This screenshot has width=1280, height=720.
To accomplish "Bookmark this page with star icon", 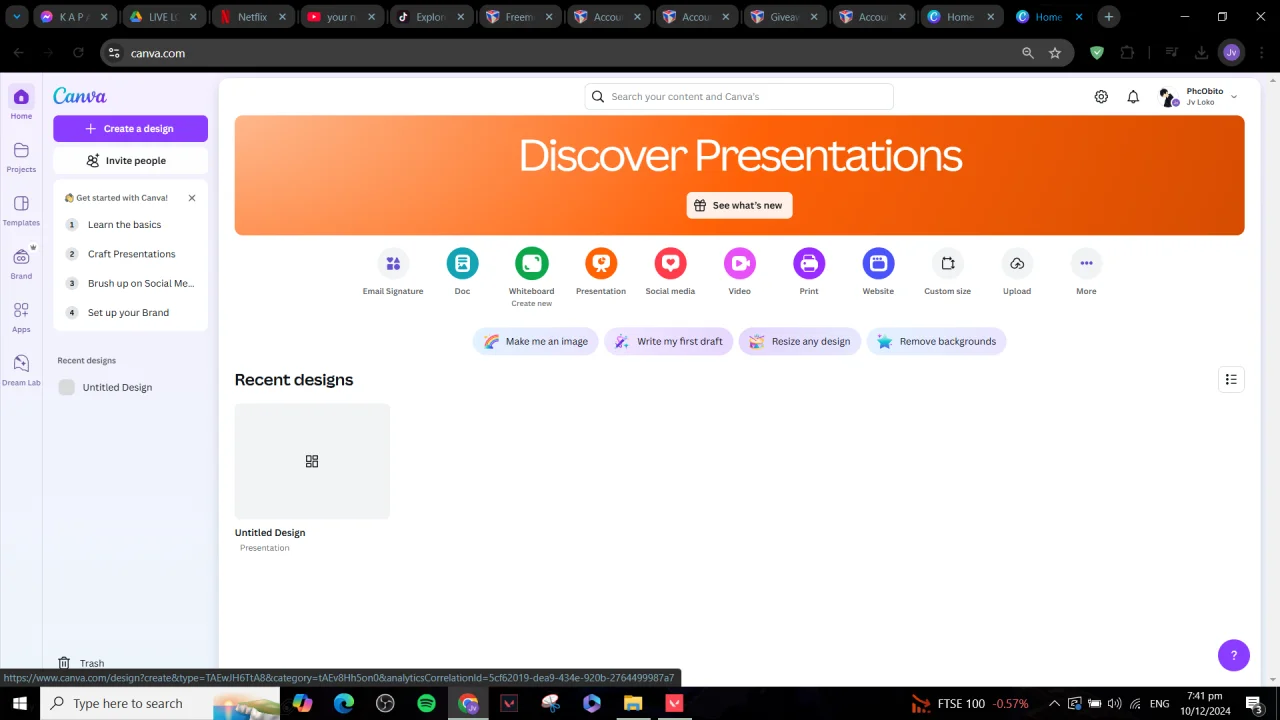I will click(x=1055, y=53).
